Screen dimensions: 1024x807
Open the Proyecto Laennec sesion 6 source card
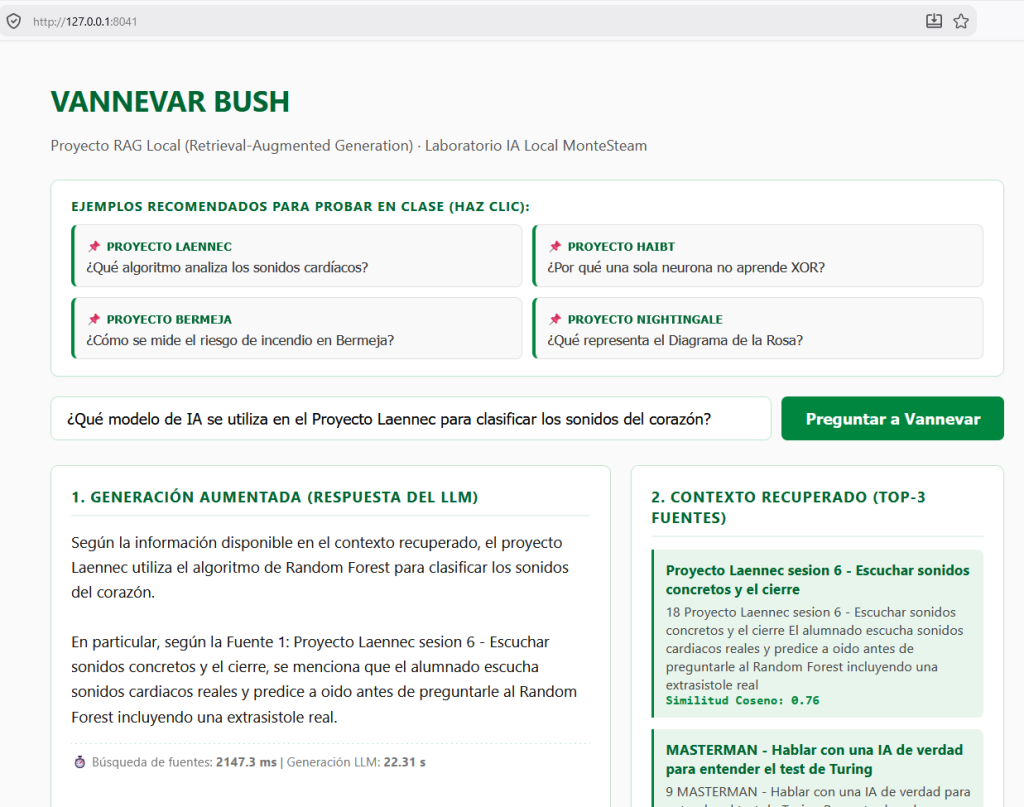tap(818, 634)
